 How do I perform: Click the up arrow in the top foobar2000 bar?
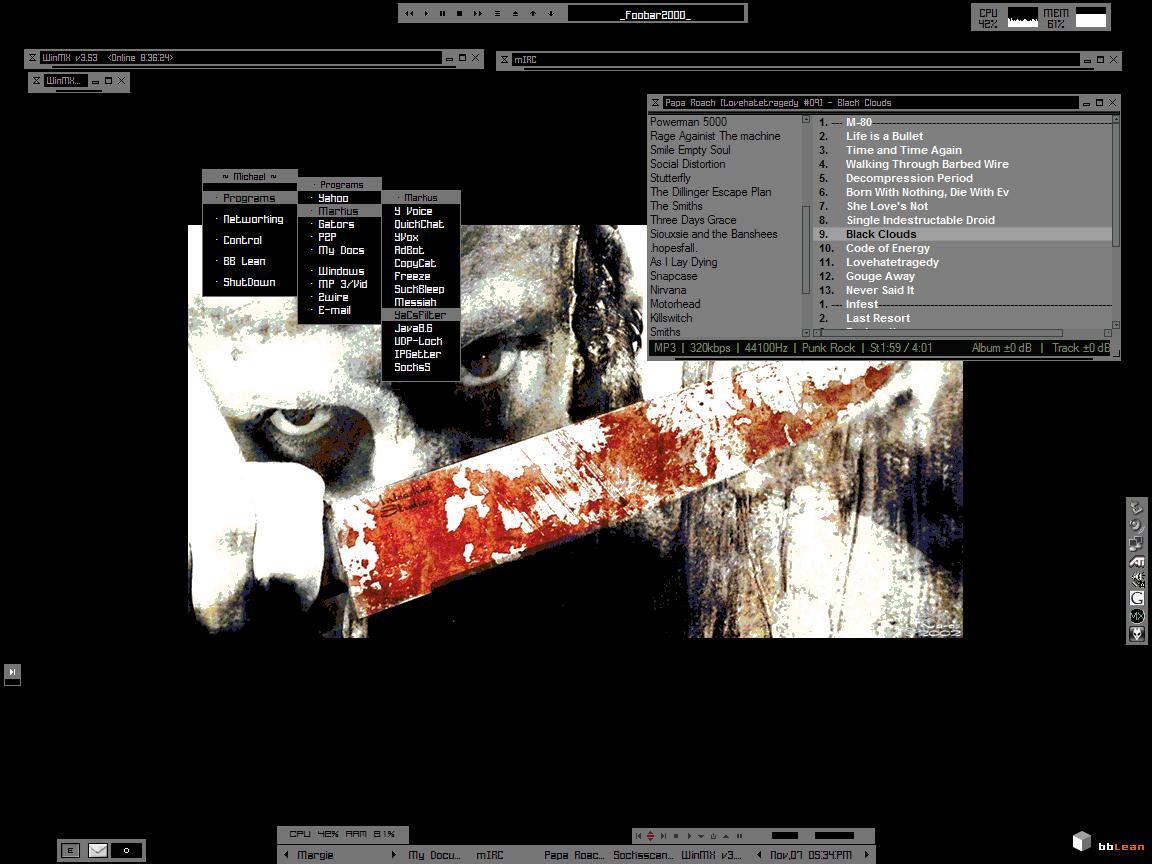click(x=533, y=13)
